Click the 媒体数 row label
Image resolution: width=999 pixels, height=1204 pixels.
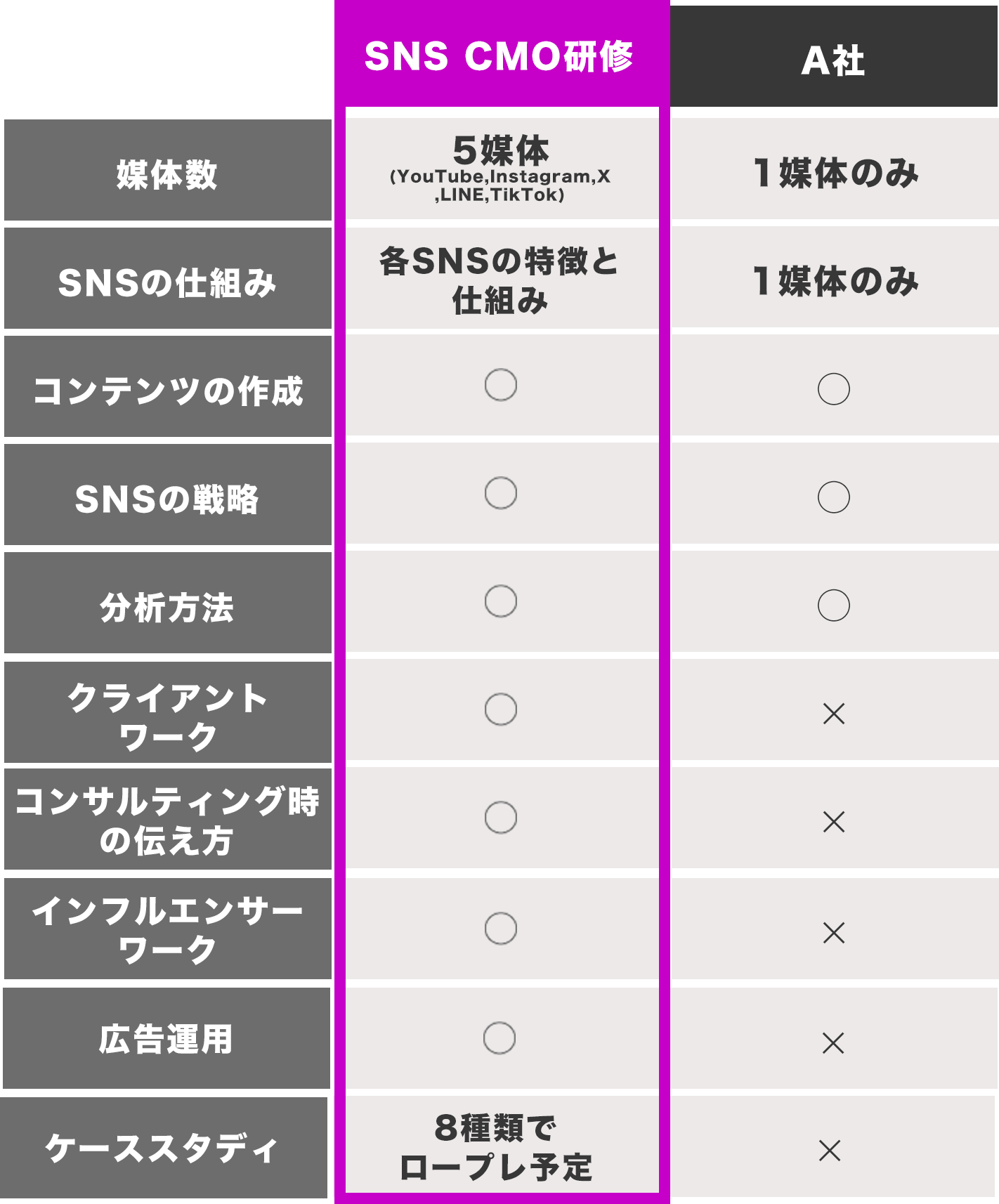(167, 174)
